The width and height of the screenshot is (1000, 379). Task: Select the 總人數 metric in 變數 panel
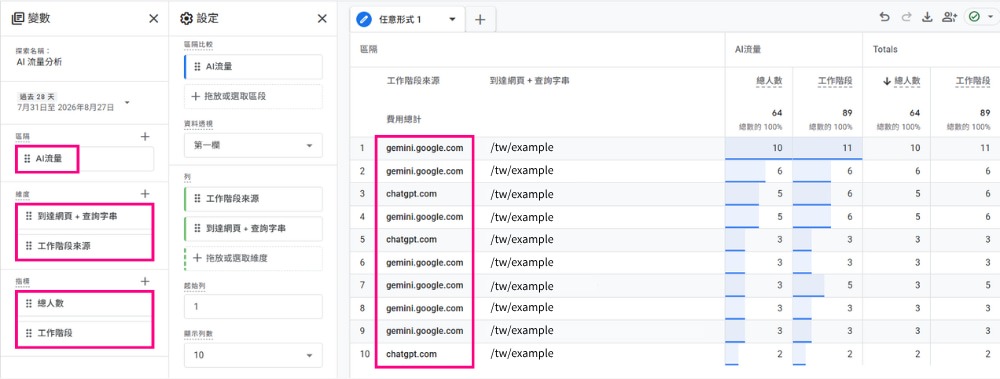pyautogui.click(x=85, y=304)
